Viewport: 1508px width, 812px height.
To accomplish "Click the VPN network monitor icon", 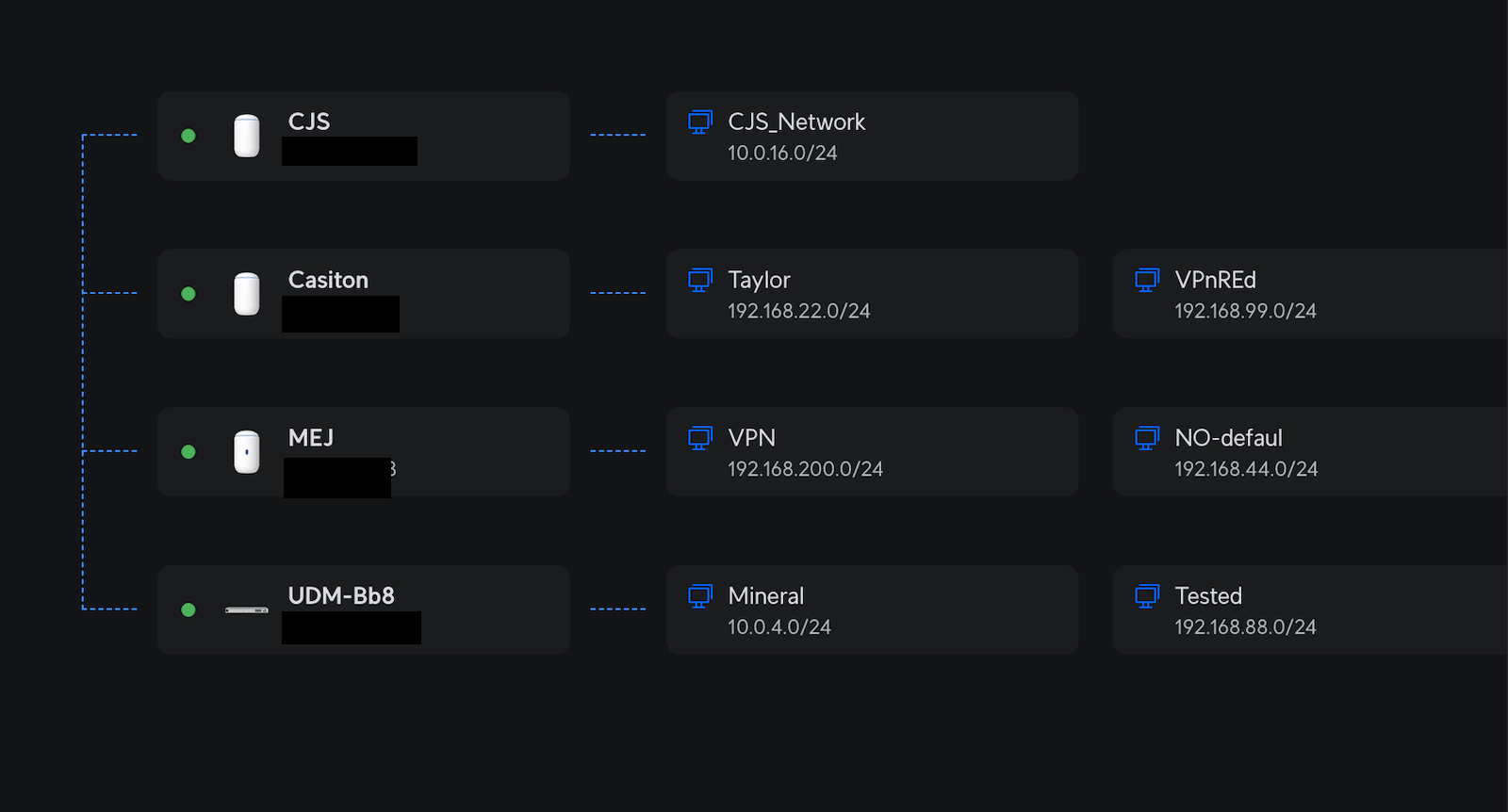I will (700, 439).
